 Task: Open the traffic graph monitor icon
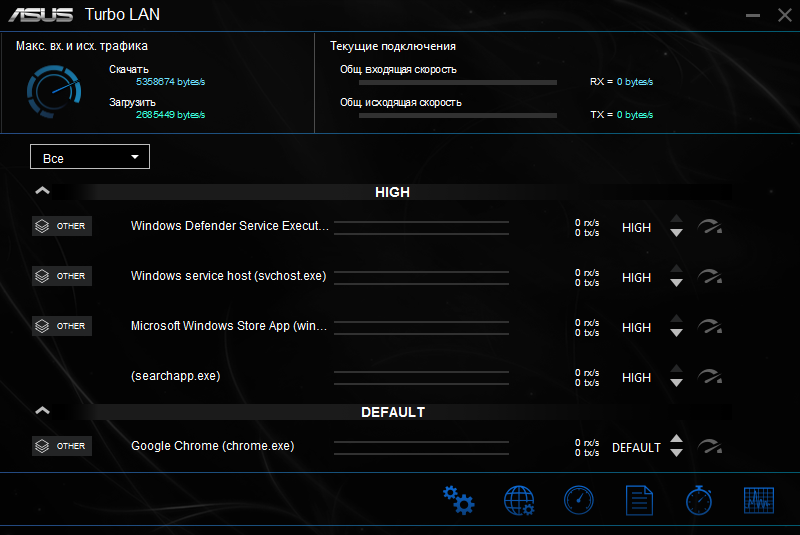point(759,500)
